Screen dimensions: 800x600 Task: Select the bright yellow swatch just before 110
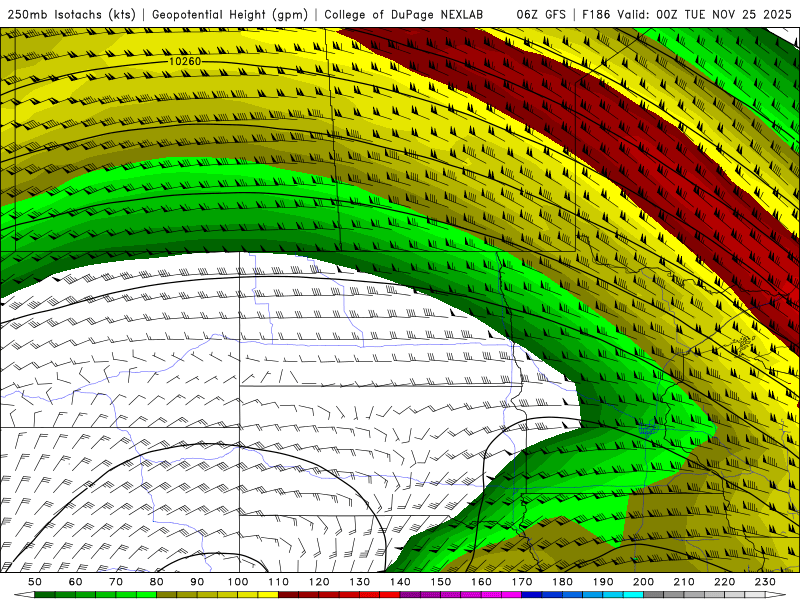(268, 595)
